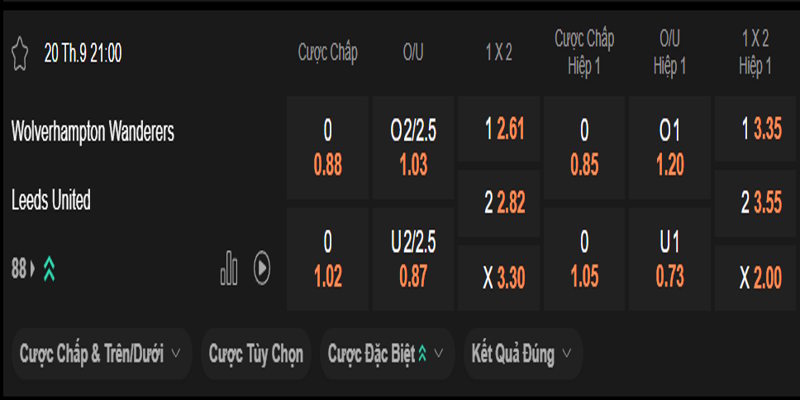
Task: Open Cược Chấp & Trên/Dưới dropdown
Action: 100,352
